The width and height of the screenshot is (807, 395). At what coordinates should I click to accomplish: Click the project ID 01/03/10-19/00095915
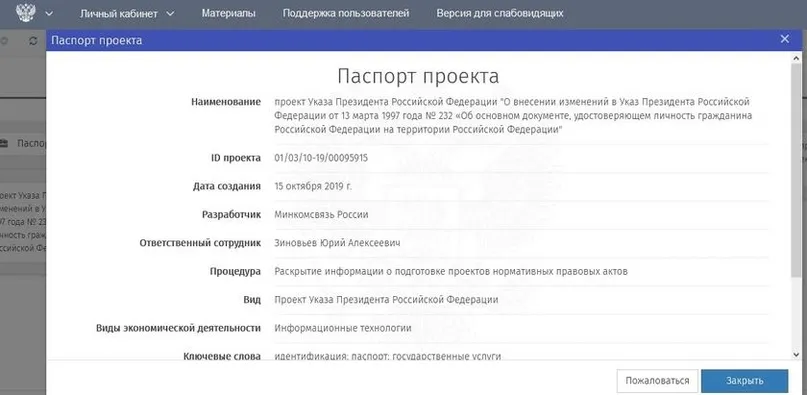321,158
